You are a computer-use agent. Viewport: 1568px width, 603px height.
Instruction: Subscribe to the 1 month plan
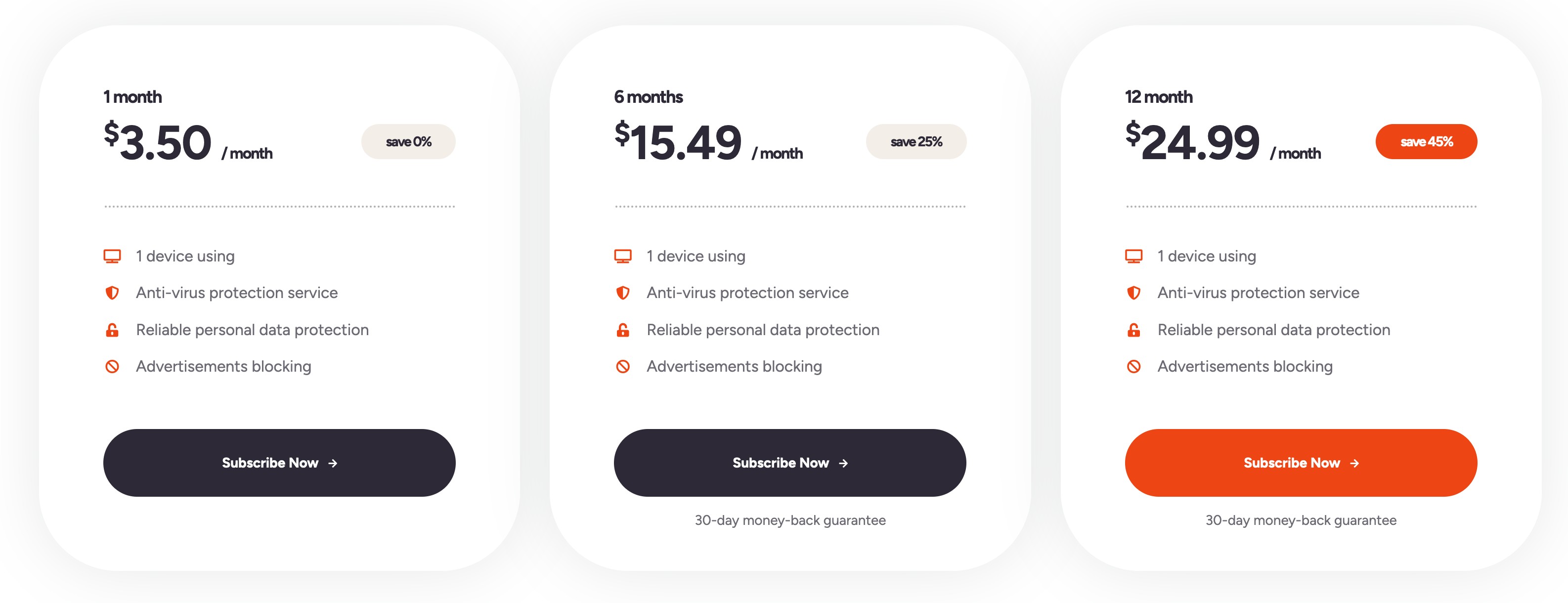pyautogui.click(x=279, y=463)
